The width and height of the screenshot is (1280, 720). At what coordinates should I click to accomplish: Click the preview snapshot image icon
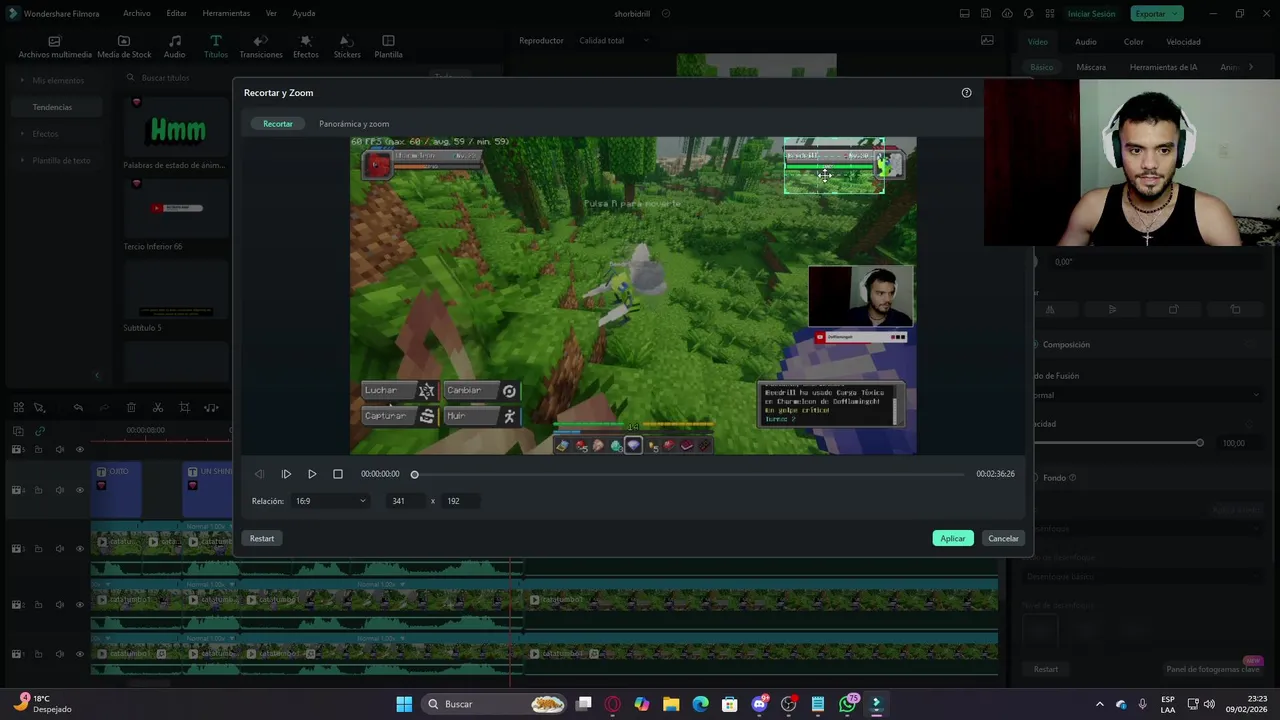[987, 41]
